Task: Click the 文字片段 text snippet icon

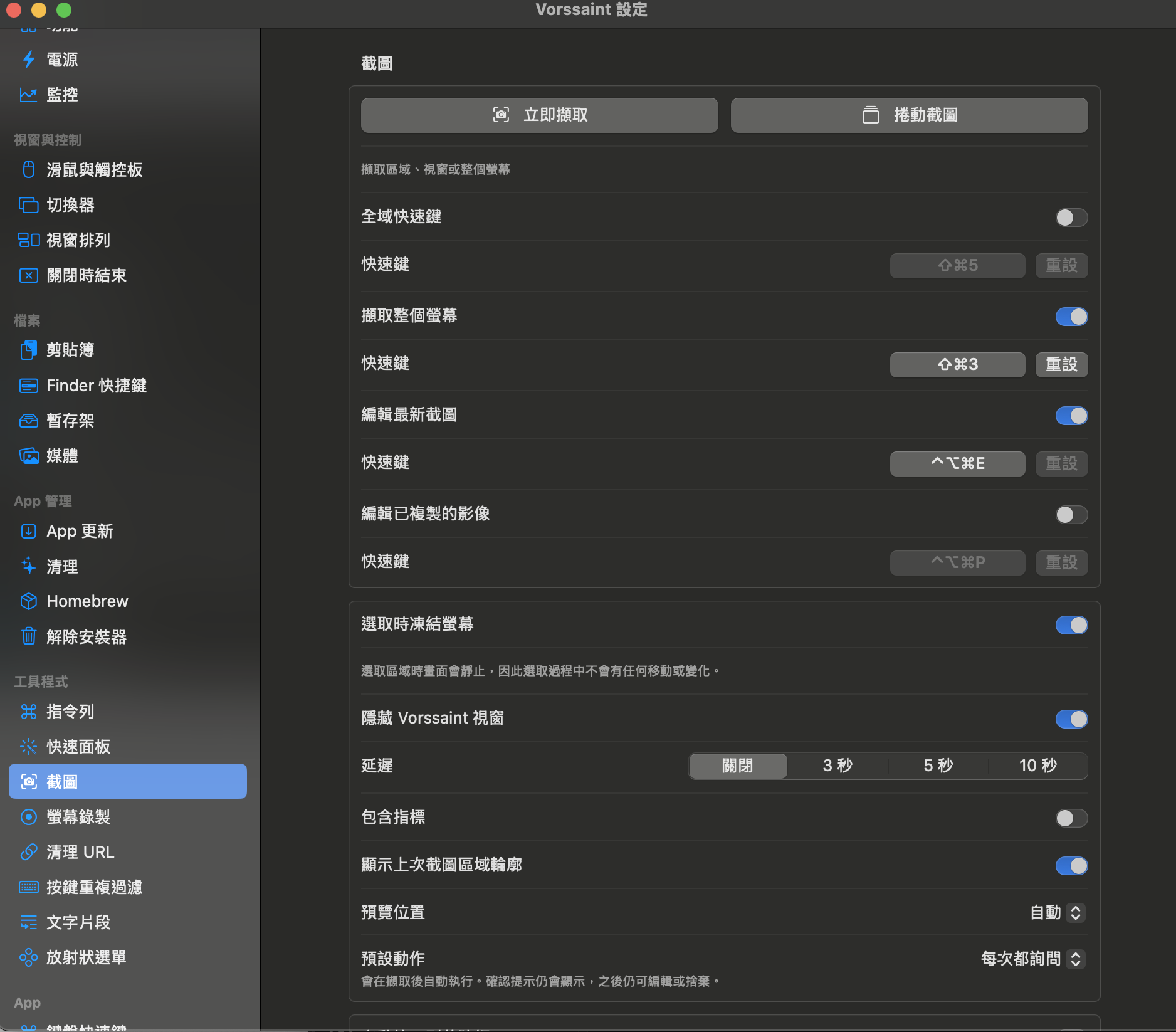Action: click(29, 922)
